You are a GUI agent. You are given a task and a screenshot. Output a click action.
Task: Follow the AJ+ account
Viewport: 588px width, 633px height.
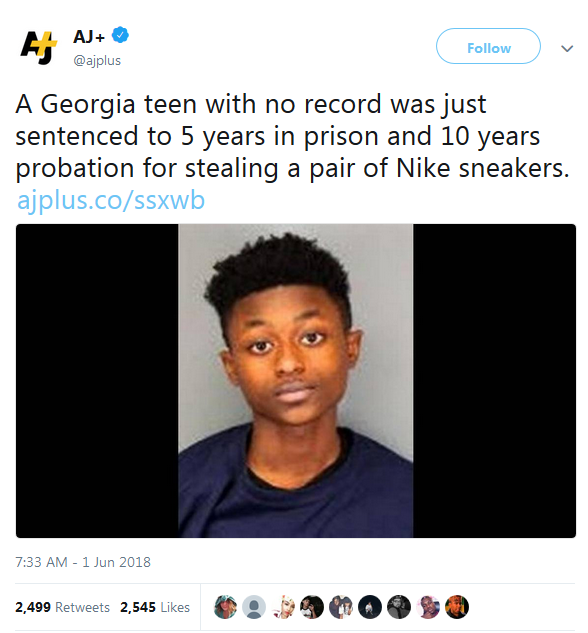click(488, 46)
